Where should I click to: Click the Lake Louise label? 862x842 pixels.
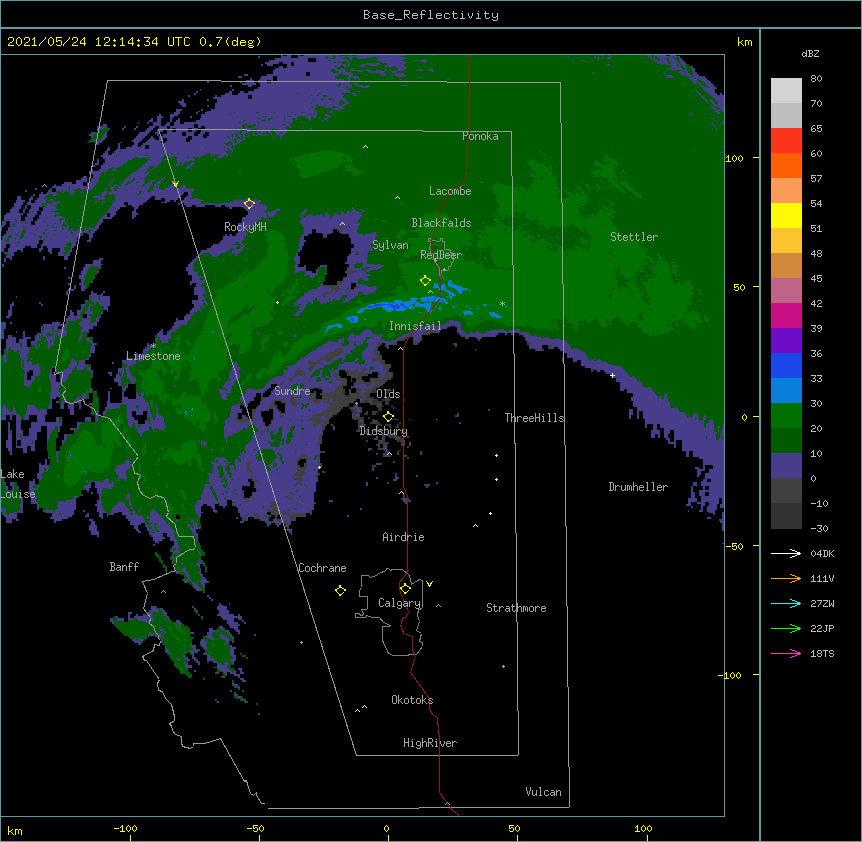point(18,484)
